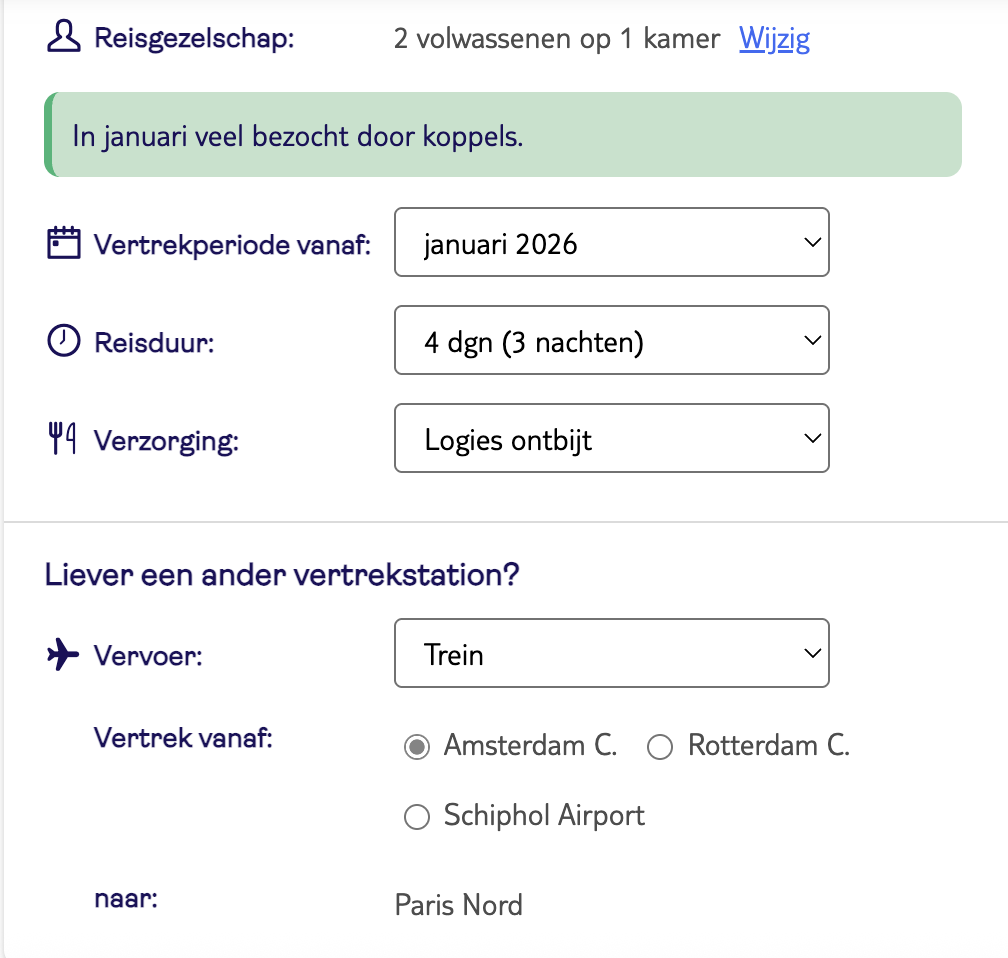Click the calendar icon beside Vertrekperiode vanaf
The height and width of the screenshot is (958, 1008).
(63, 243)
